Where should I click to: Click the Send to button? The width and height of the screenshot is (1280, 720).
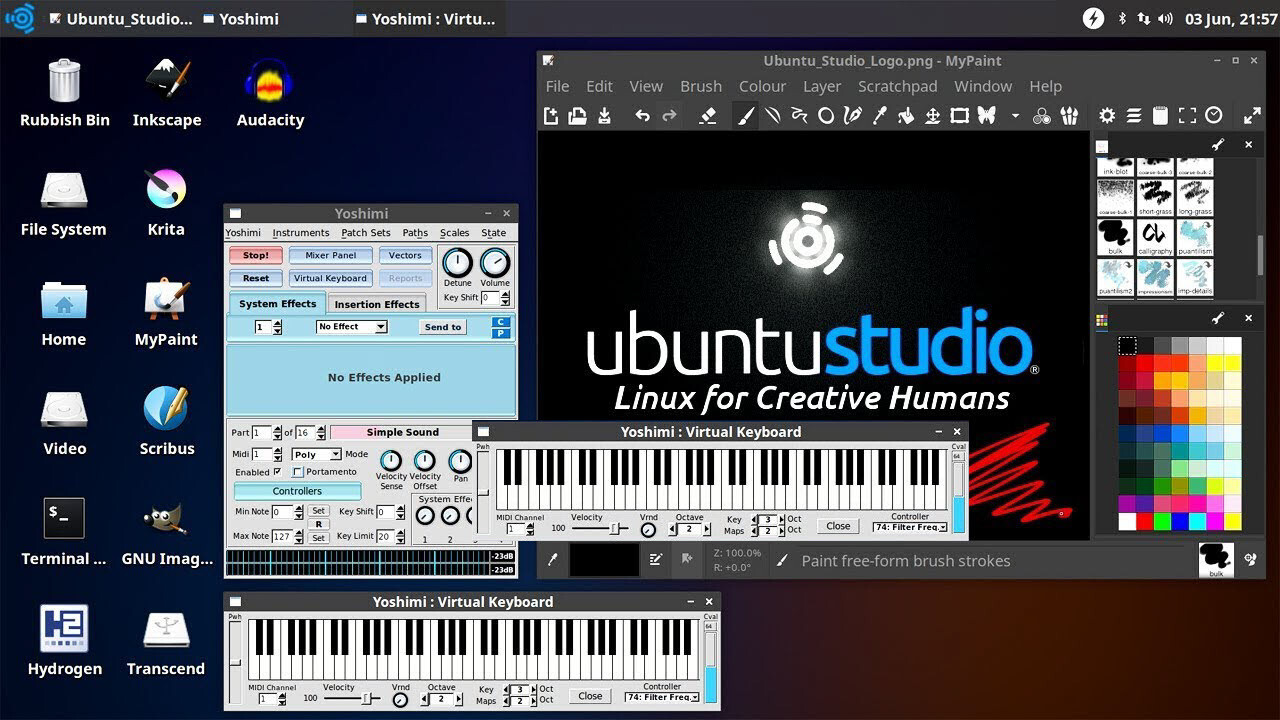tap(443, 327)
